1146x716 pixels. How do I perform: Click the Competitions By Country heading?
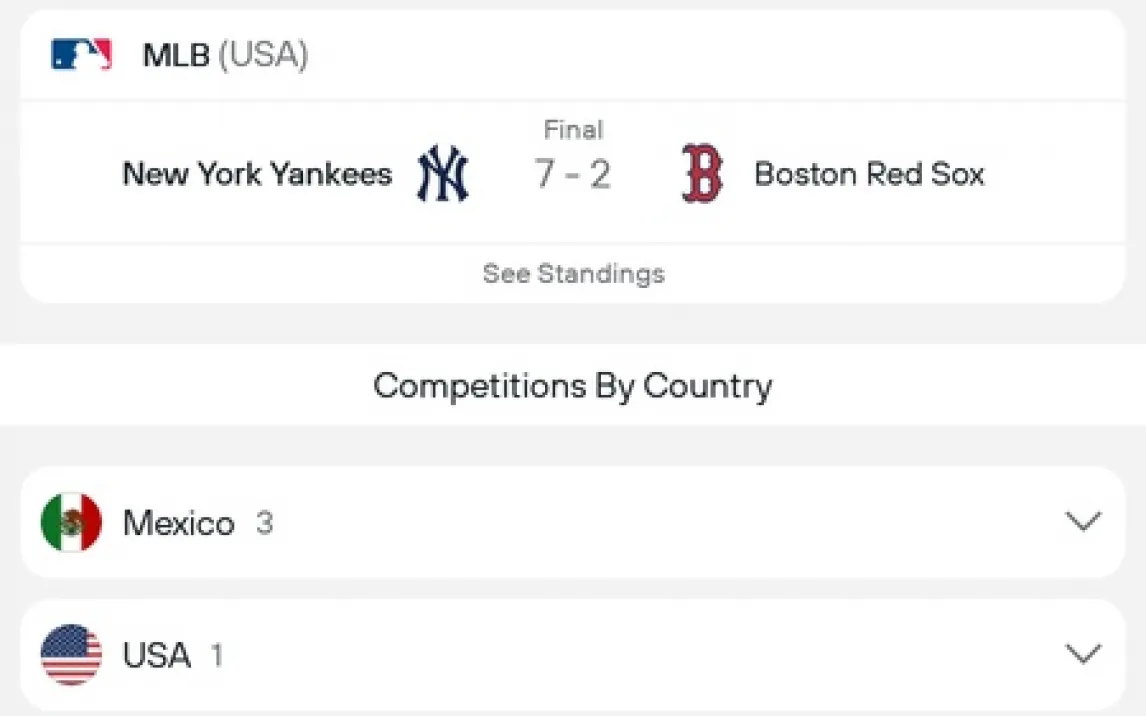point(572,386)
